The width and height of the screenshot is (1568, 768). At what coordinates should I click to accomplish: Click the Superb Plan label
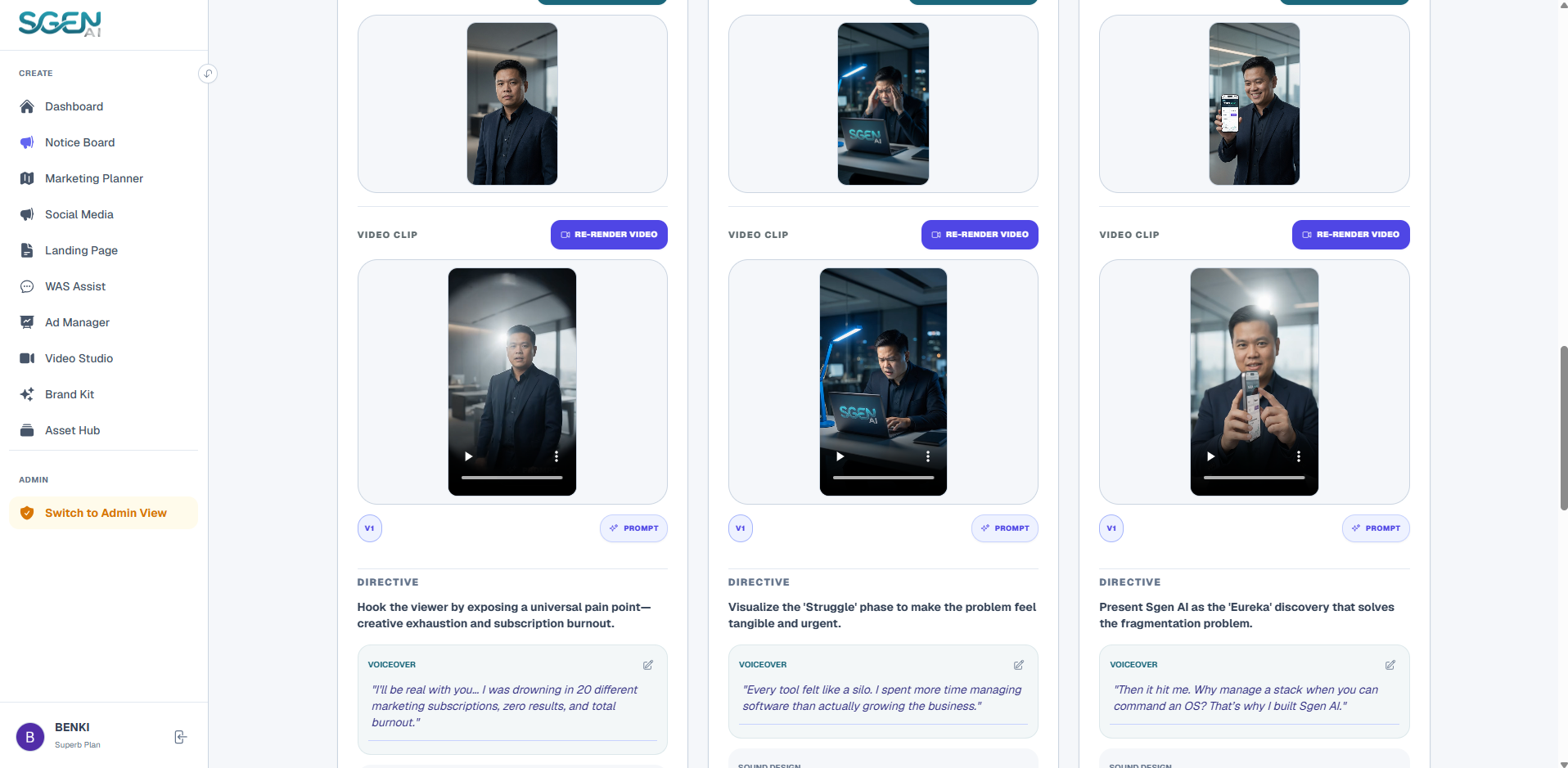[x=78, y=745]
